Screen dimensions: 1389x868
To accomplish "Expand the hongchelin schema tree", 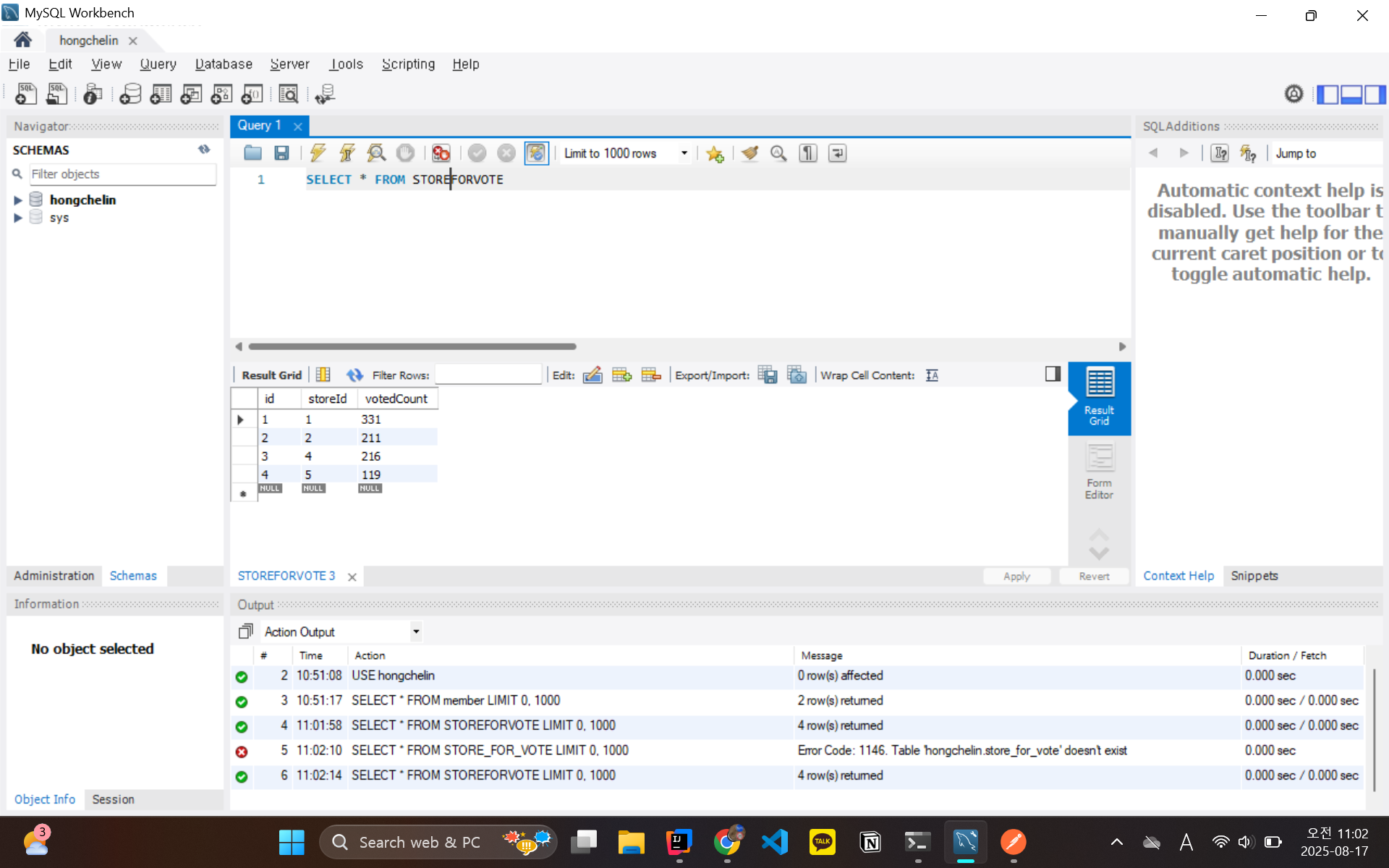I will coord(18,200).
